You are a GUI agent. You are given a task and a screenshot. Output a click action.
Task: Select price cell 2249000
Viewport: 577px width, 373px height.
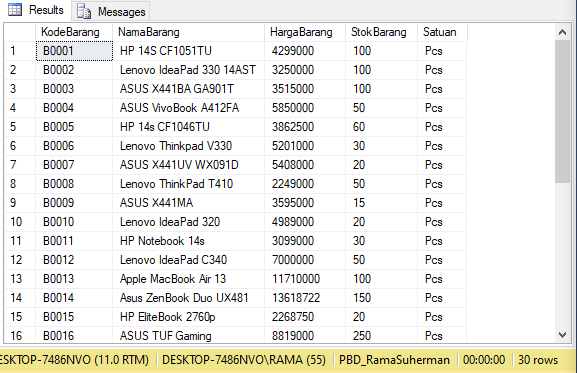[x=305, y=184]
